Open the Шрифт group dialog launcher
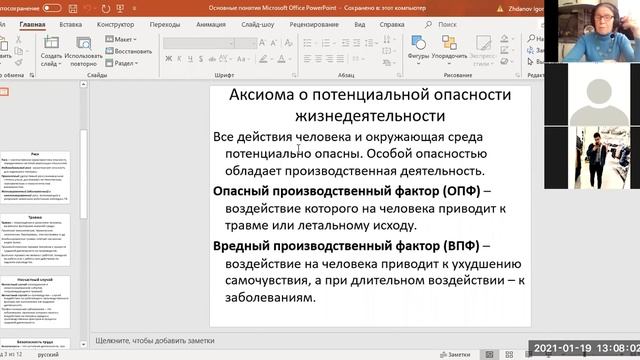 click(x=294, y=75)
